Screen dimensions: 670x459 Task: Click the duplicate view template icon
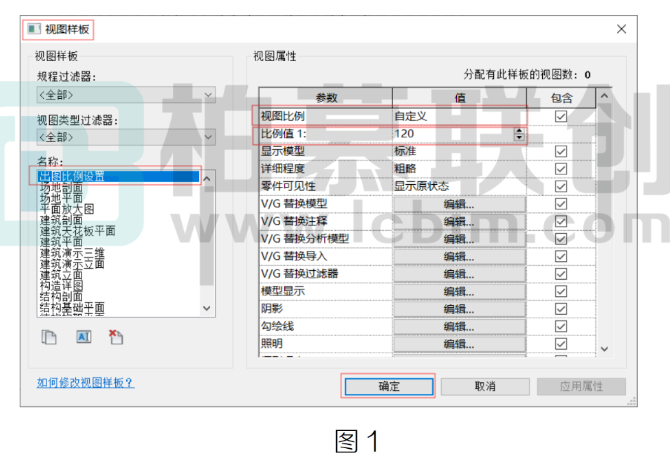pos(49,337)
